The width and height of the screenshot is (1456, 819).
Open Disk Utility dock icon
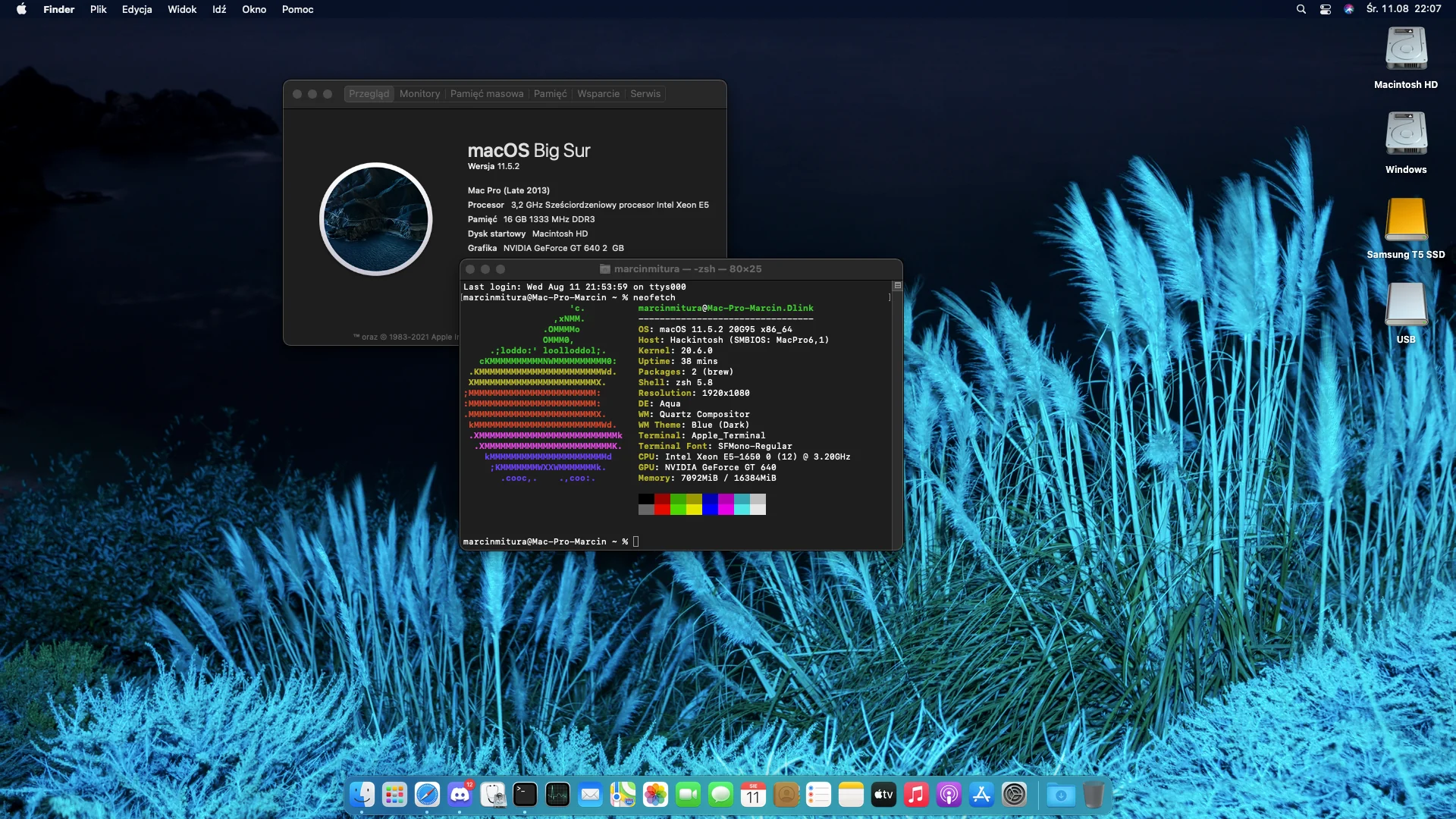[493, 795]
